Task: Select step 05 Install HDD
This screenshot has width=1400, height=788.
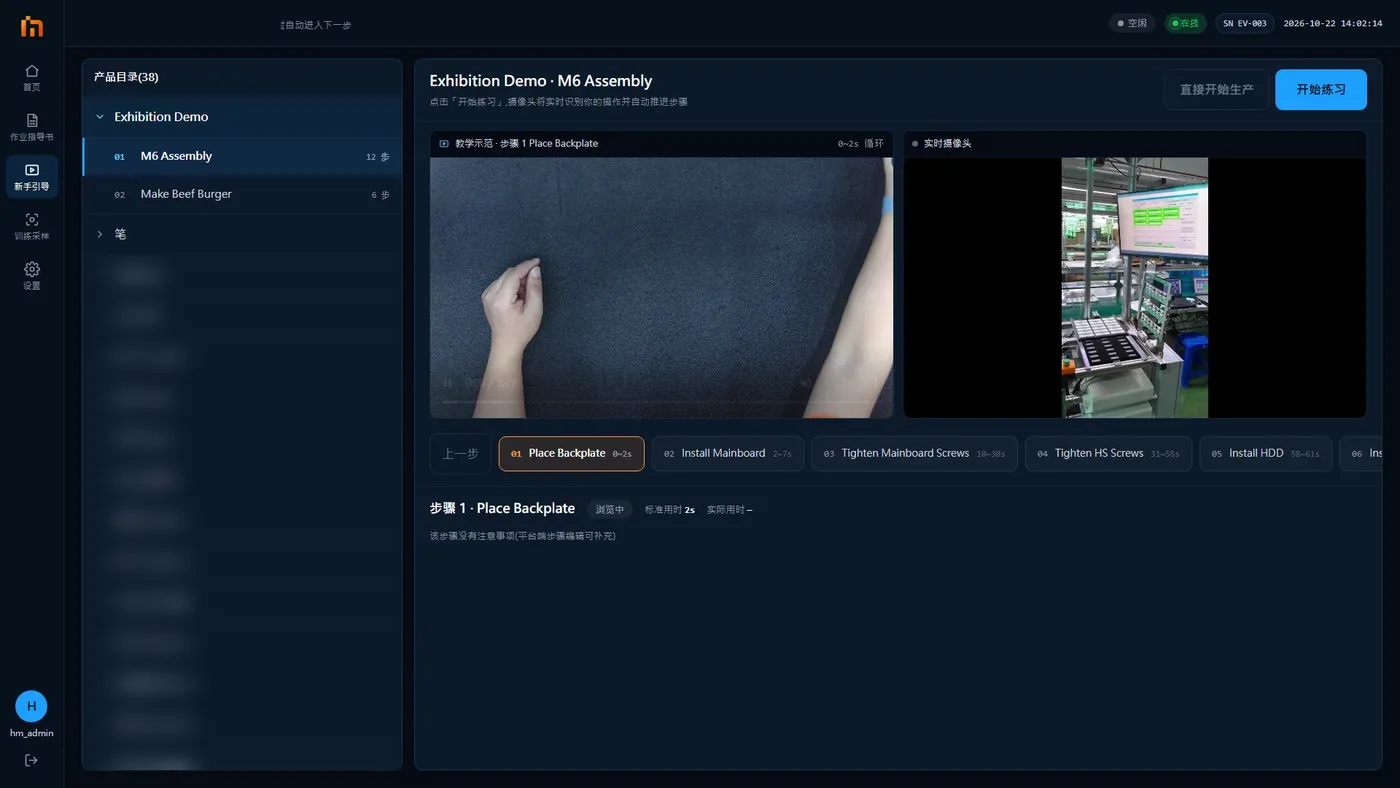Action: tap(1265, 453)
